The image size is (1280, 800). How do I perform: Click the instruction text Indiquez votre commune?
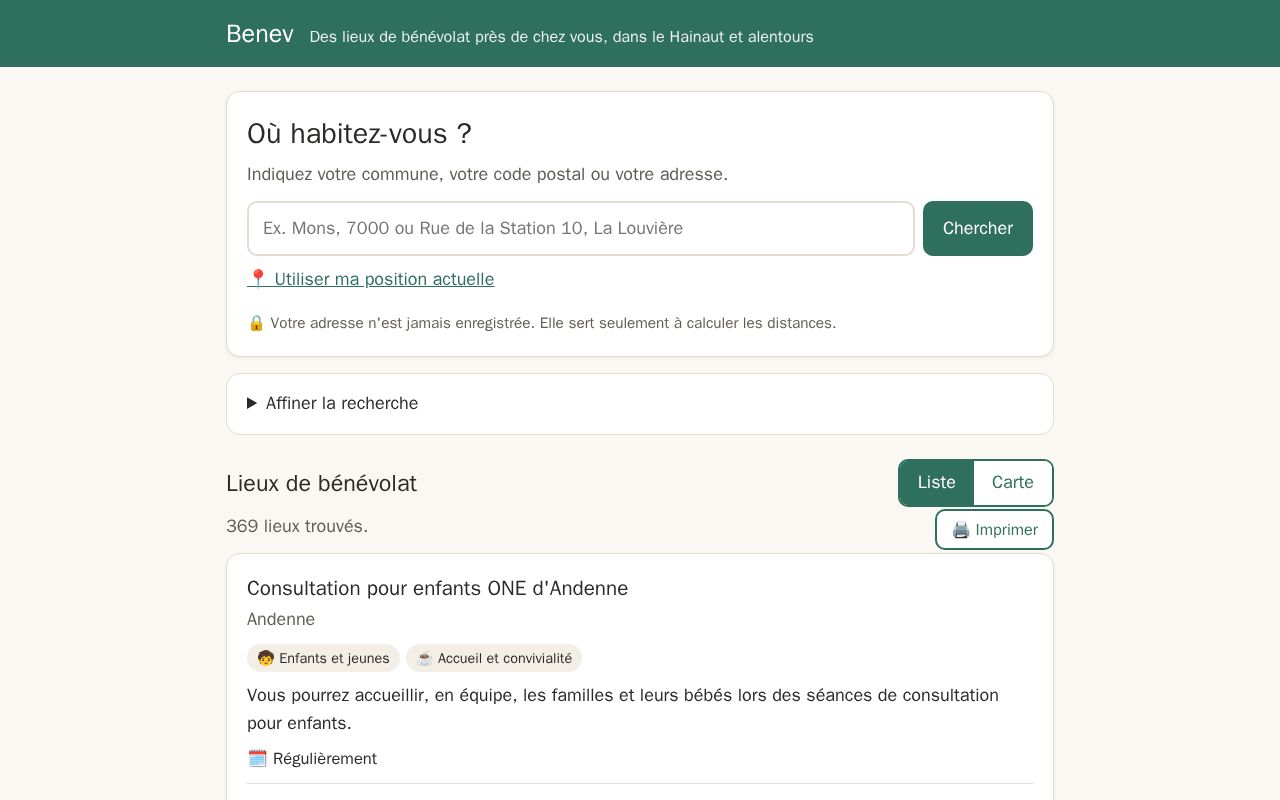click(487, 174)
